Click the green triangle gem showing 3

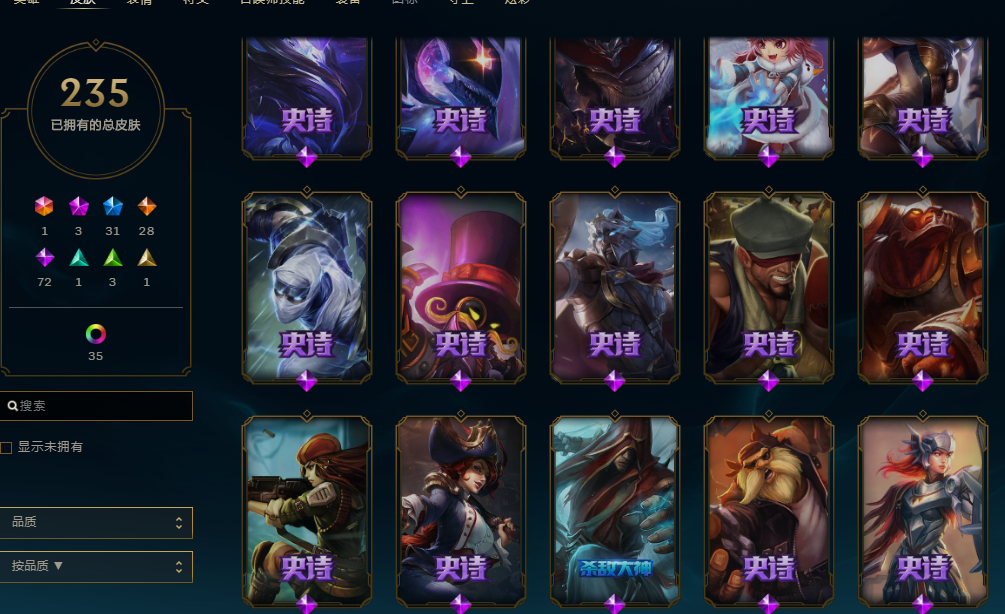(x=113, y=258)
